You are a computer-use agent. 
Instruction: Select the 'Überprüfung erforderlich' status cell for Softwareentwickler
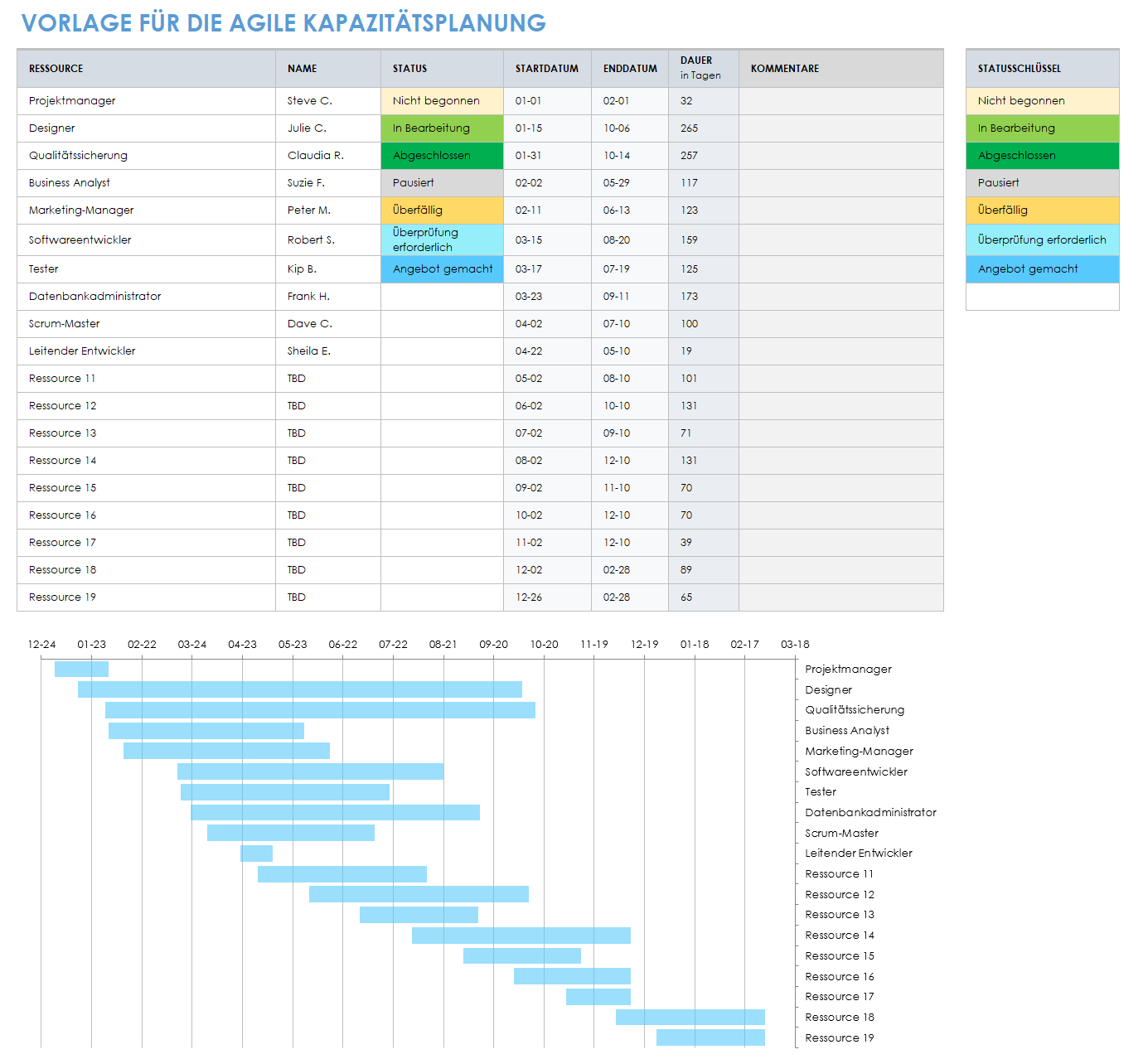pyautogui.click(x=442, y=239)
